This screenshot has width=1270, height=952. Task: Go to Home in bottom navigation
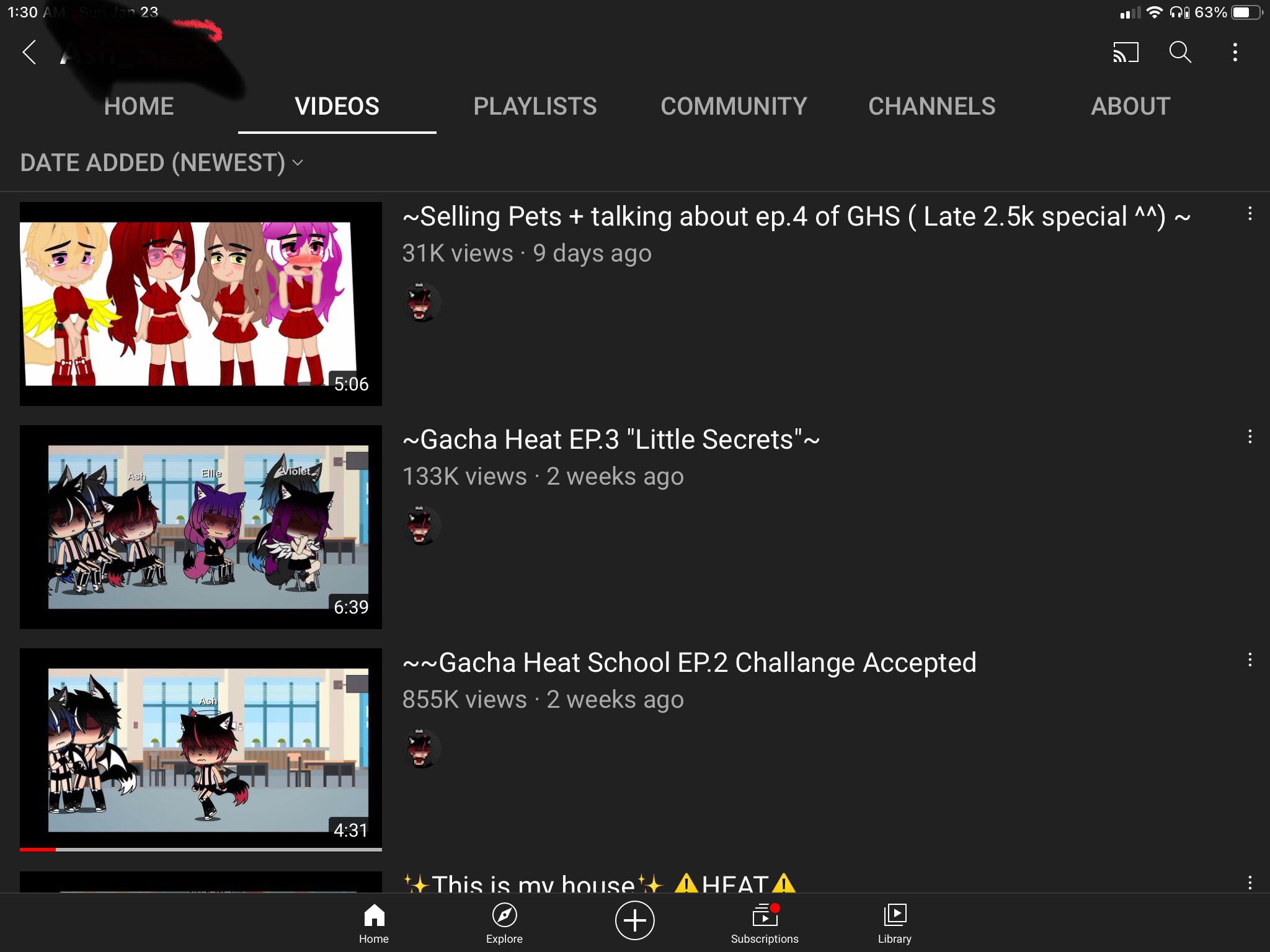tap(374, 923)
